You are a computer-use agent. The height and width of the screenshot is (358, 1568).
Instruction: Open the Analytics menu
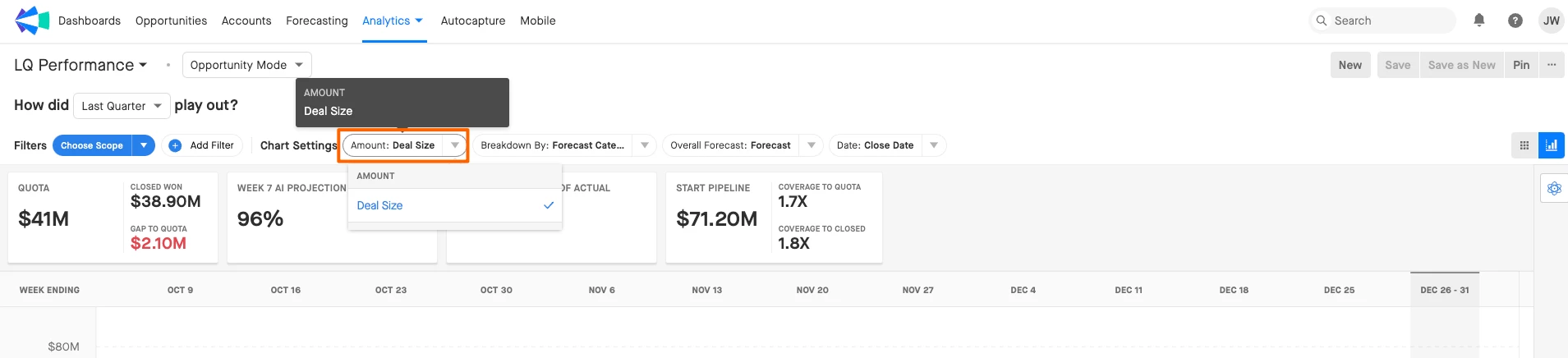pyautogui.click(x=393, y=21)
